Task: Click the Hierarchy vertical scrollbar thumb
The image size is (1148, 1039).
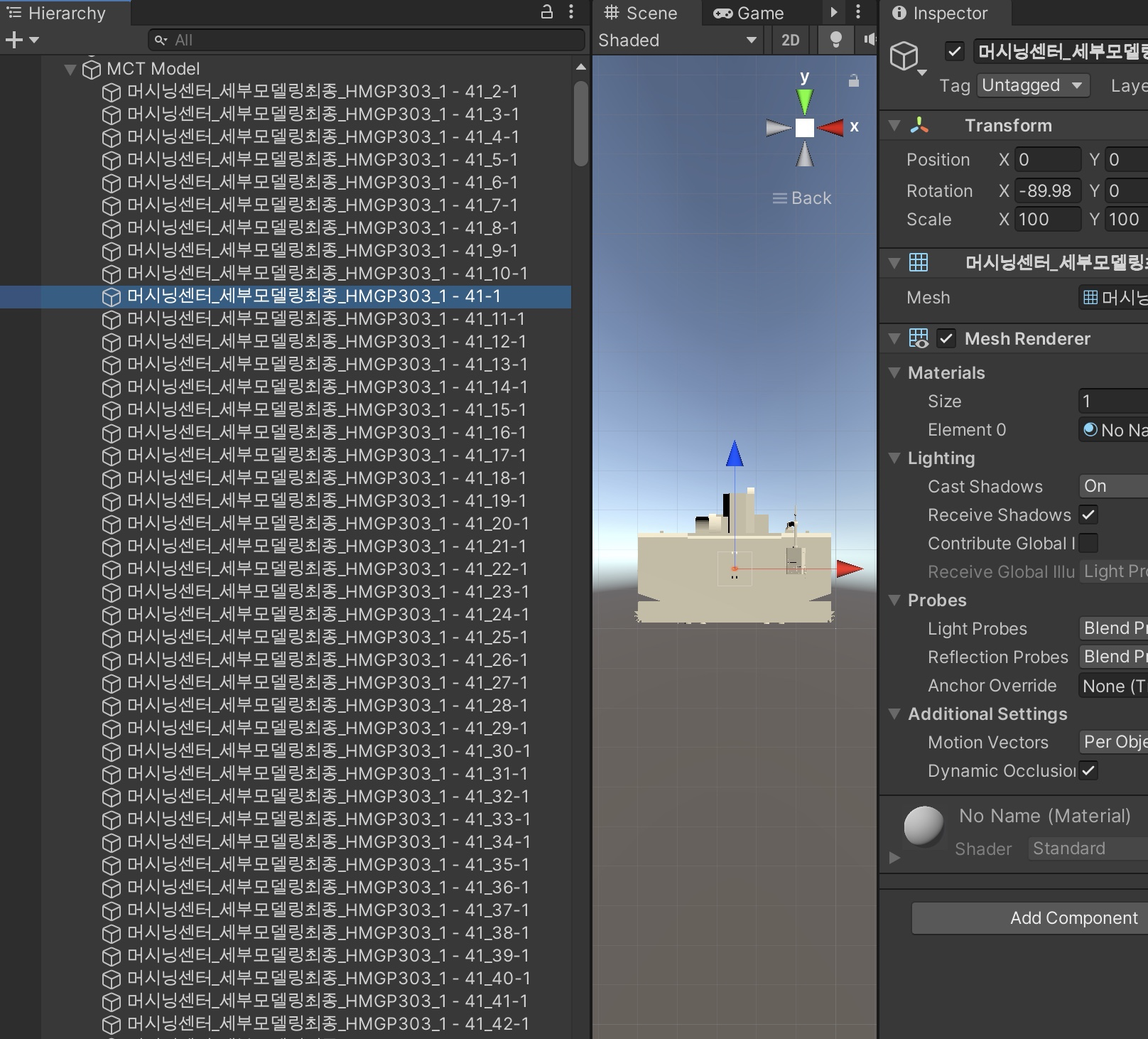Action: tap(581, 123)
